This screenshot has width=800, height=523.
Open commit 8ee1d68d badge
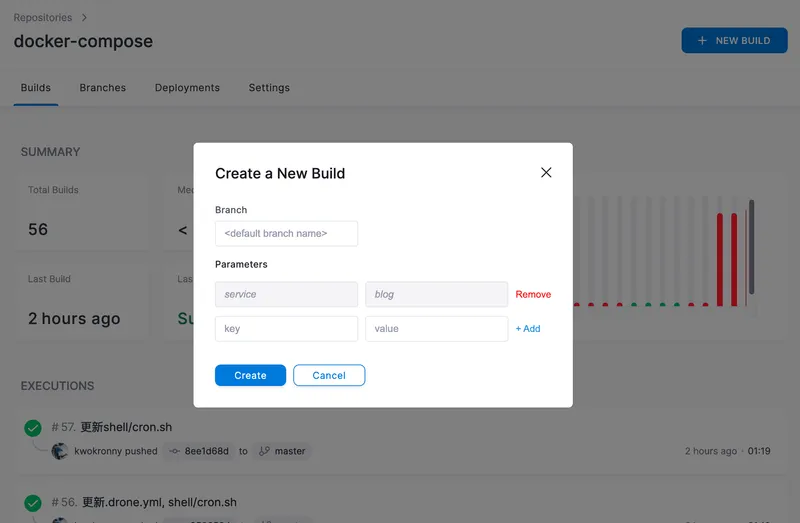199,451
